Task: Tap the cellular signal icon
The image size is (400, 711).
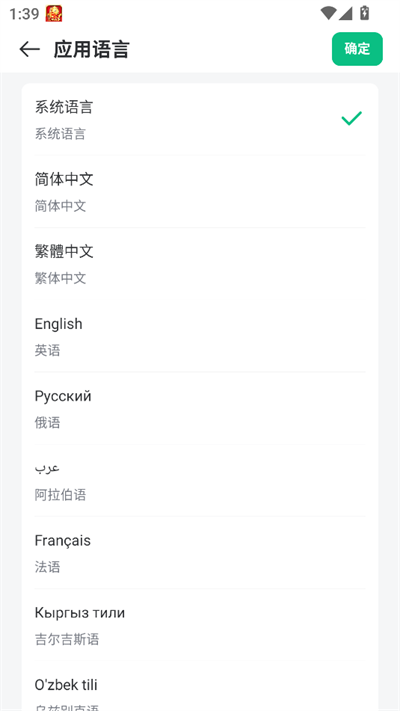Action: [346, 13]
